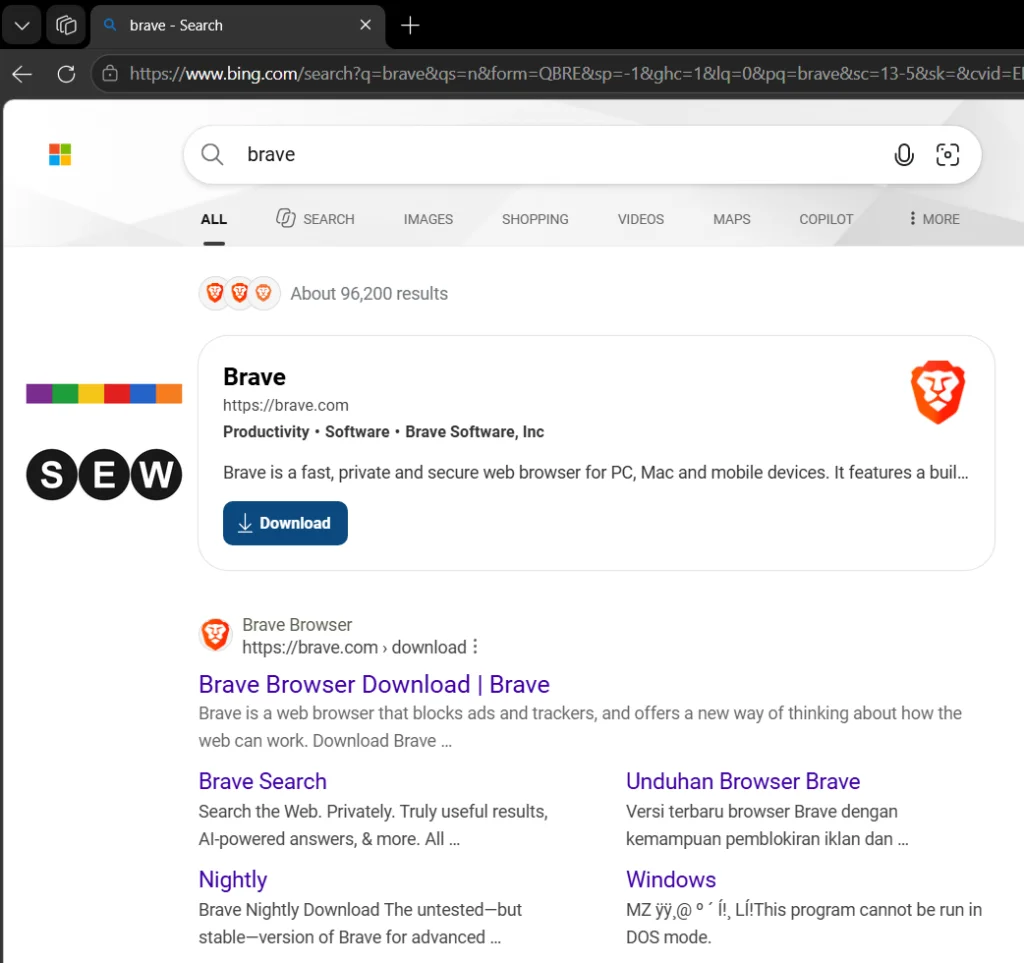Open the https://brave.com link in card
Image resolution: width=1024 pixels, height=963 pixels.
pos(286,405)
